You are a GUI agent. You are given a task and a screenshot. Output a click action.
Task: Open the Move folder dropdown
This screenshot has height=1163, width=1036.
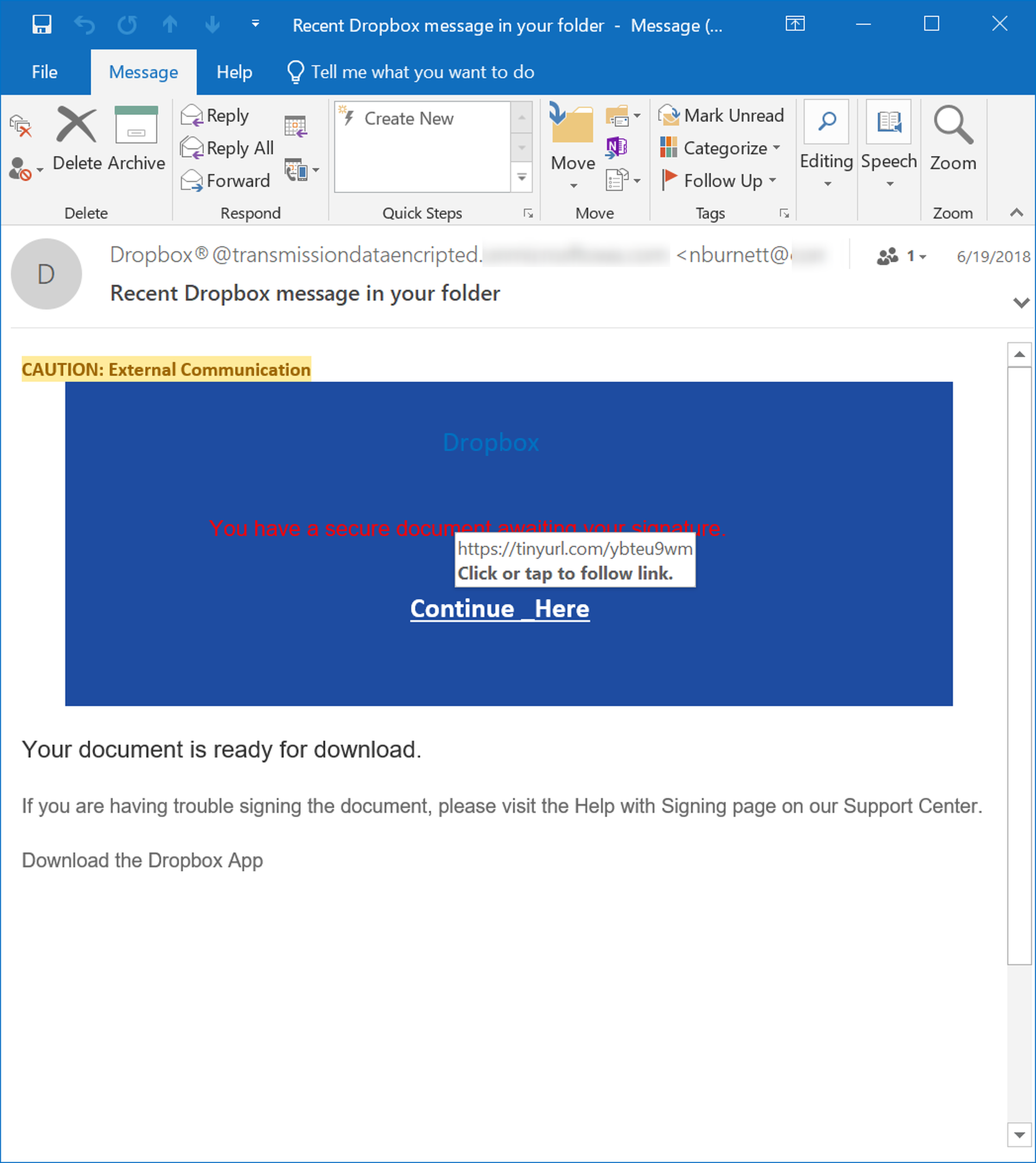[x=572, y=147]
